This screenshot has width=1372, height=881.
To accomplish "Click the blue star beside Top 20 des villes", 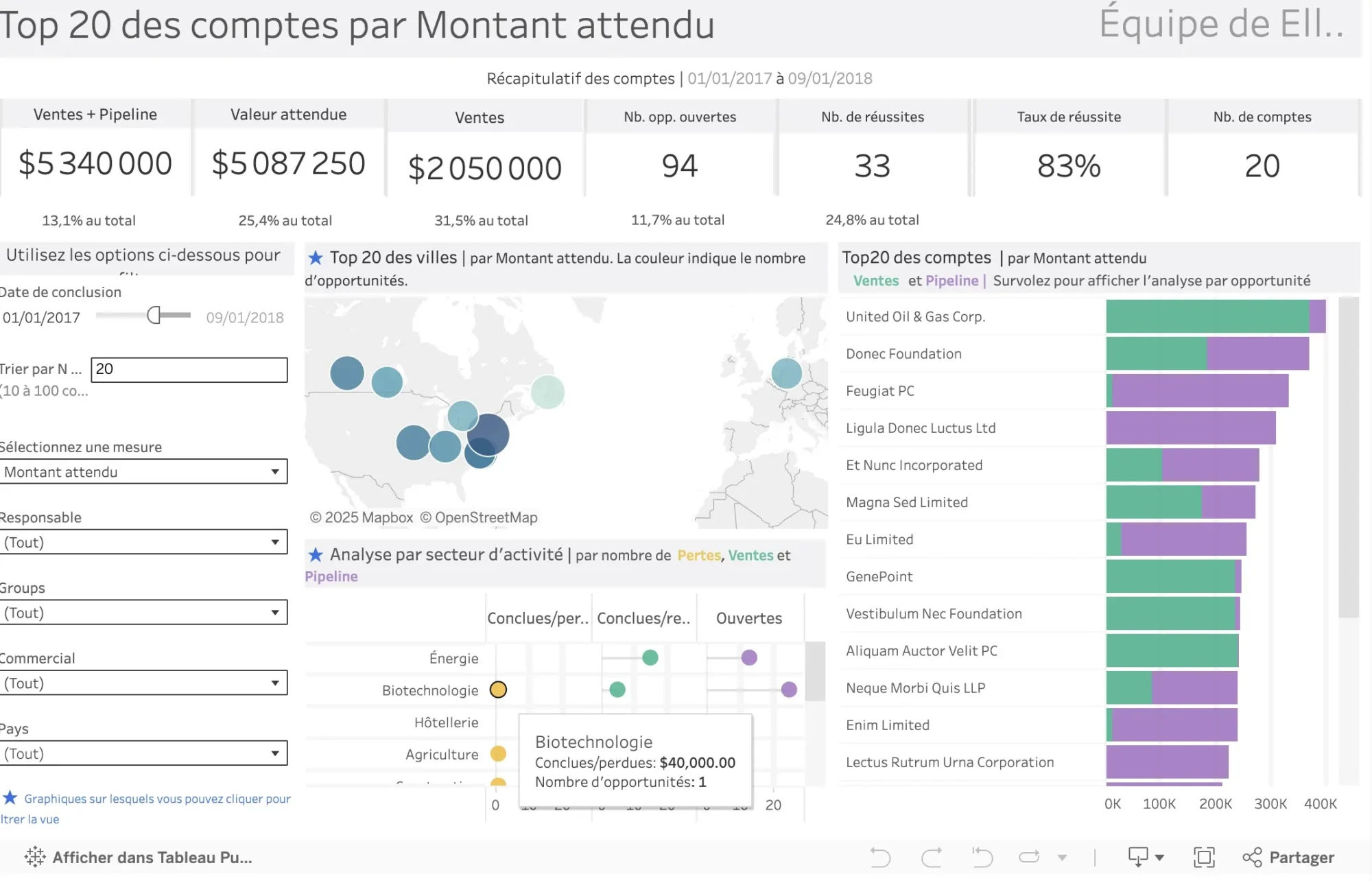I will click(316, 258).
